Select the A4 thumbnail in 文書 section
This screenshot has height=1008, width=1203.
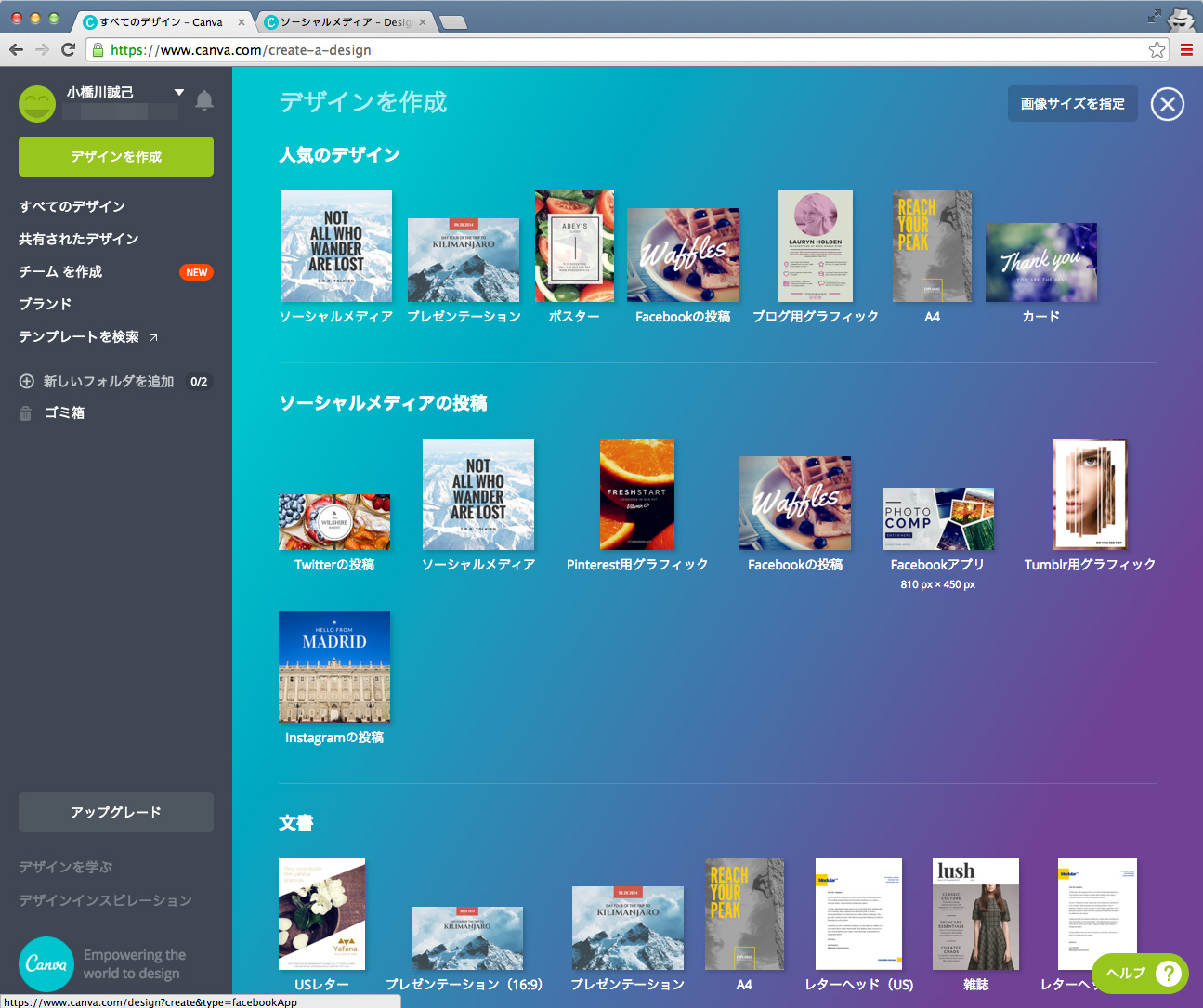click(x=744, y=914)
